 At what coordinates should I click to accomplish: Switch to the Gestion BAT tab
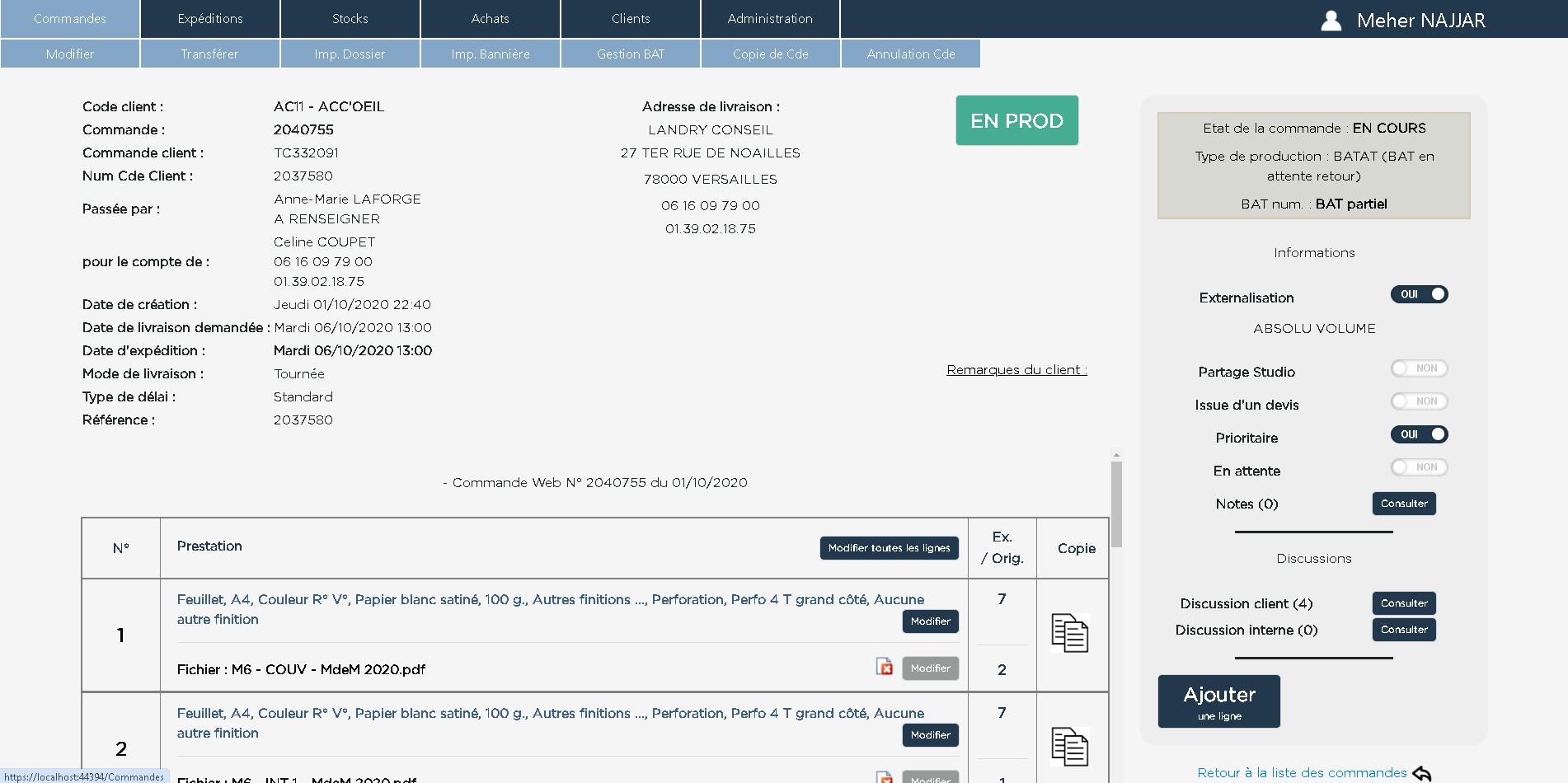click(x=630, y=54)
